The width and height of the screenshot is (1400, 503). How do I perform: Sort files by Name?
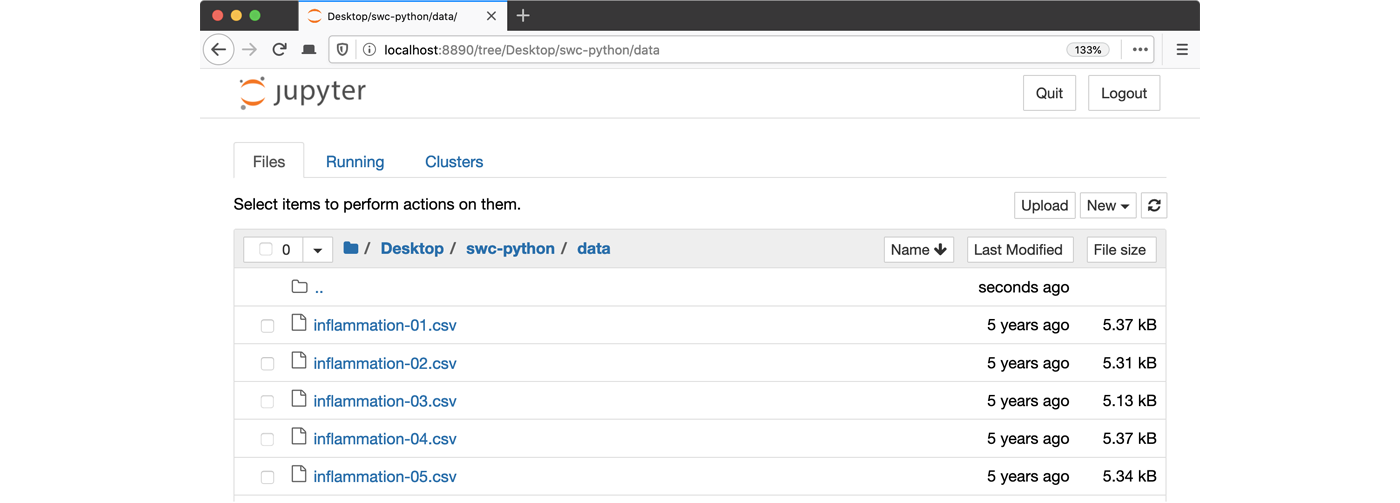click(x=918, y=249)
